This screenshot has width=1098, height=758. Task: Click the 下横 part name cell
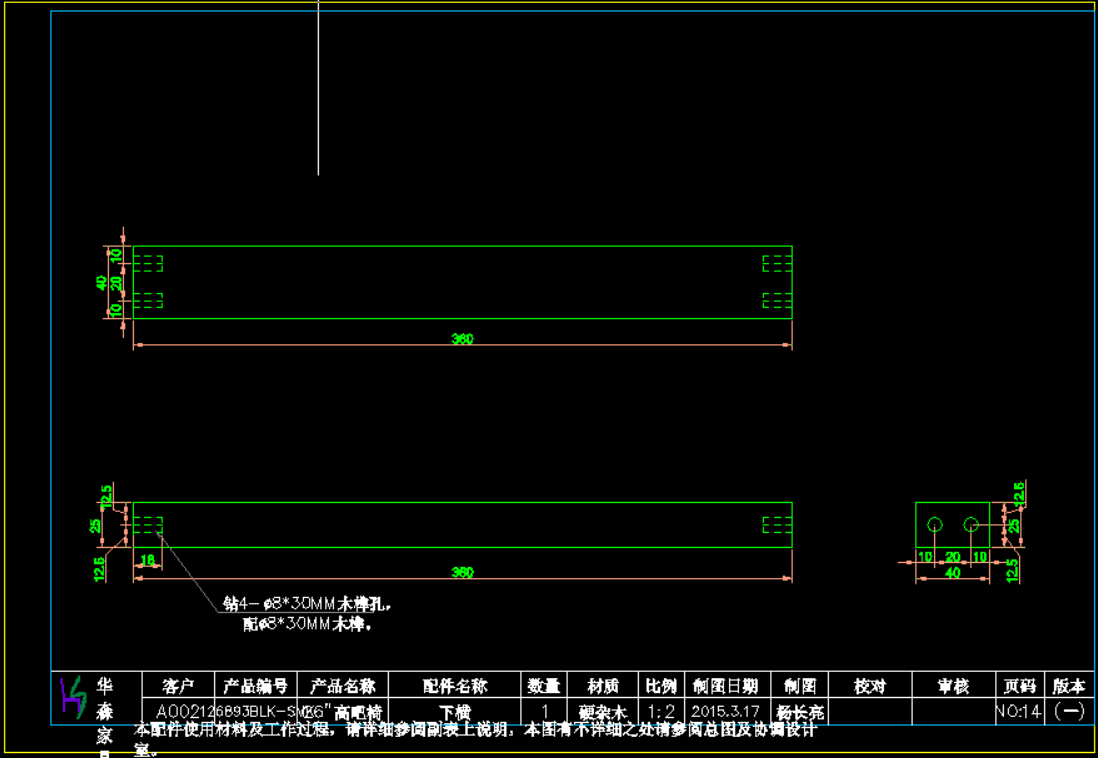tap(454, 712)
